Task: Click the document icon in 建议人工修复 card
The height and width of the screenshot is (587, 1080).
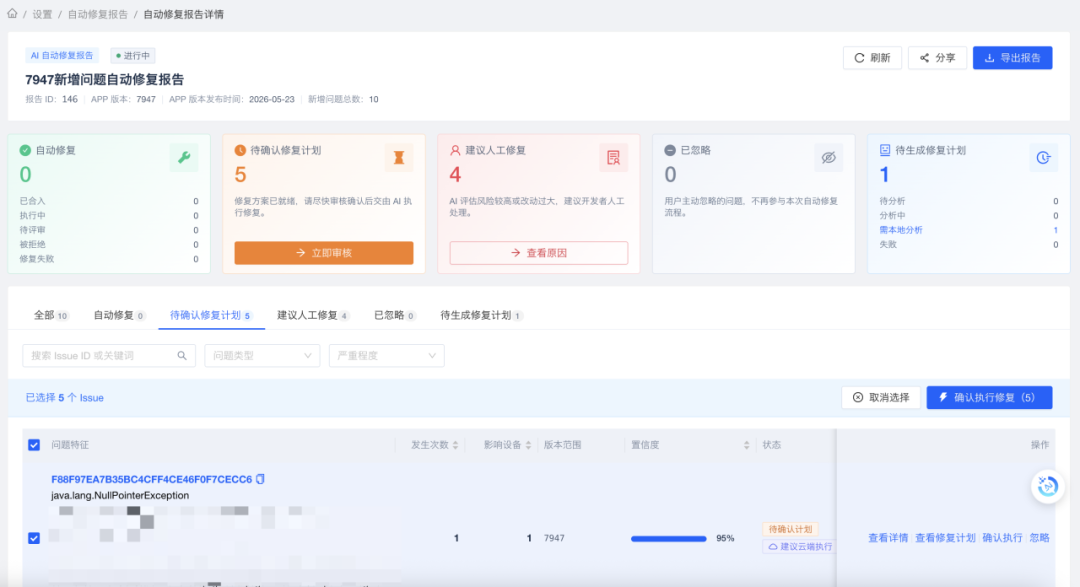Action: point(614,158)
